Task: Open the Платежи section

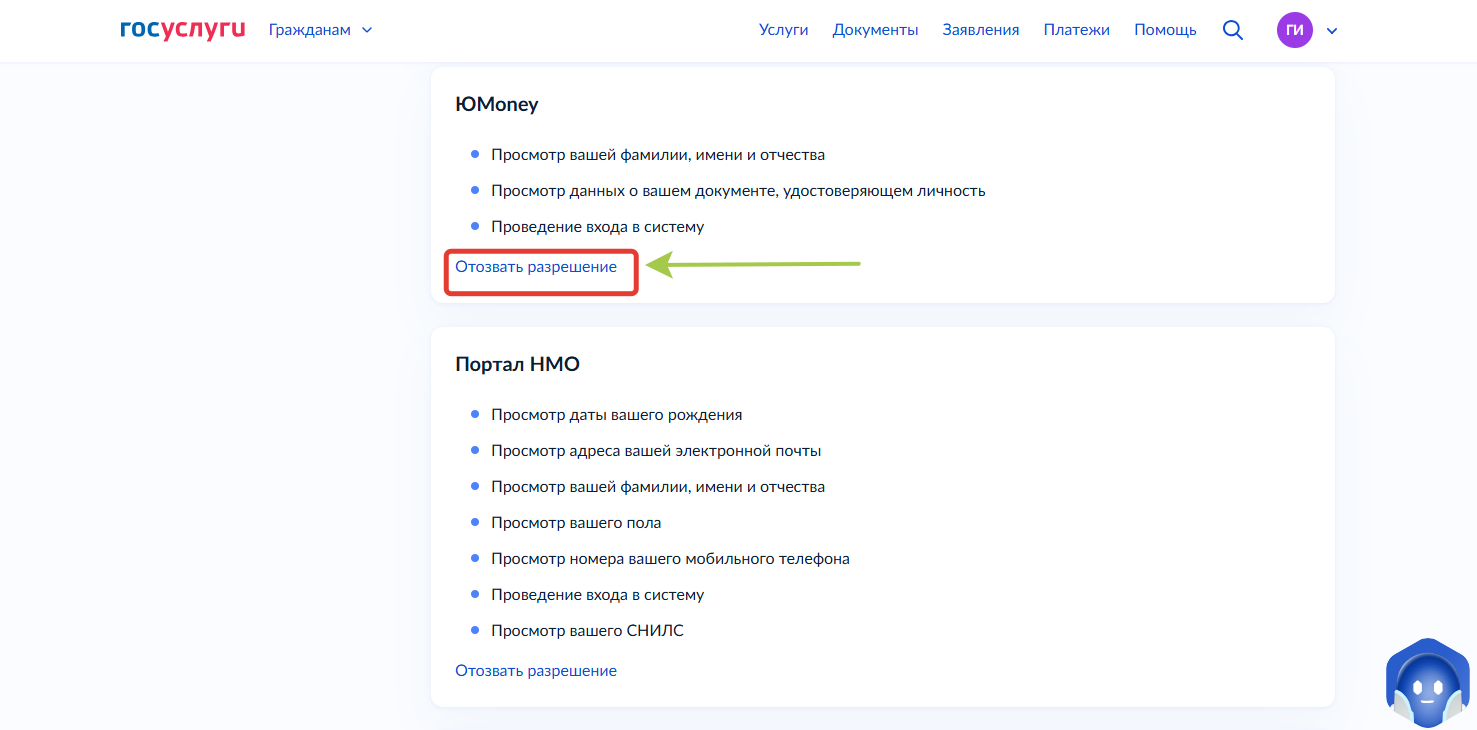Action: (x=1076, y=30)
